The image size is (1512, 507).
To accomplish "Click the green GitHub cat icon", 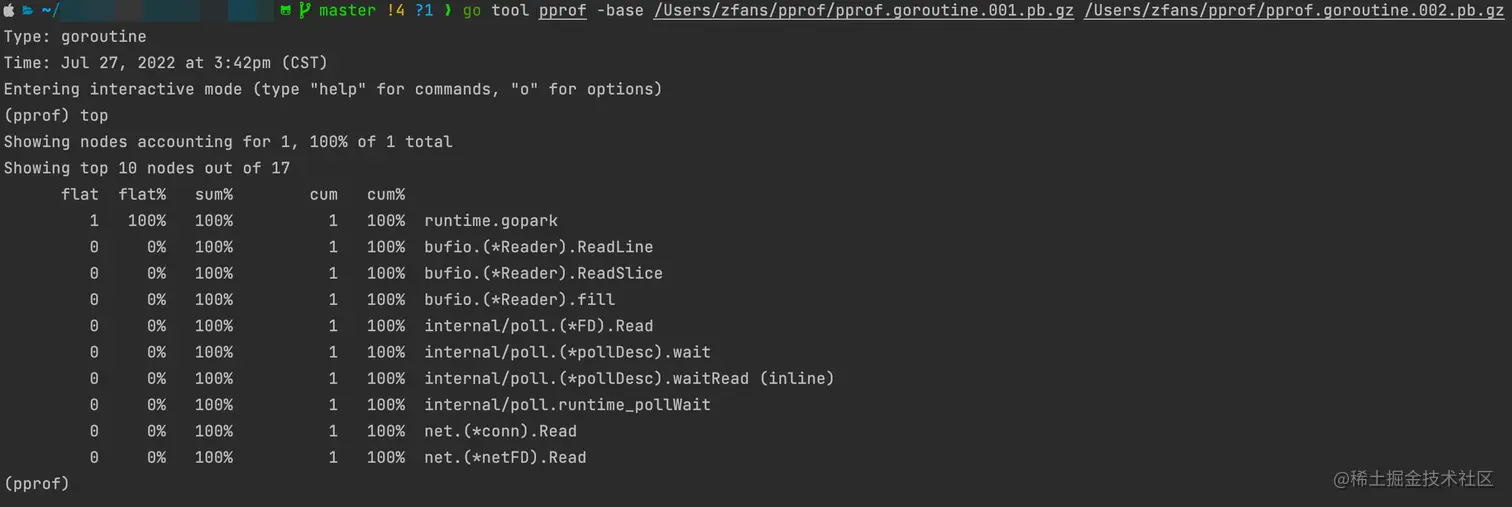I will coord(286,11).
